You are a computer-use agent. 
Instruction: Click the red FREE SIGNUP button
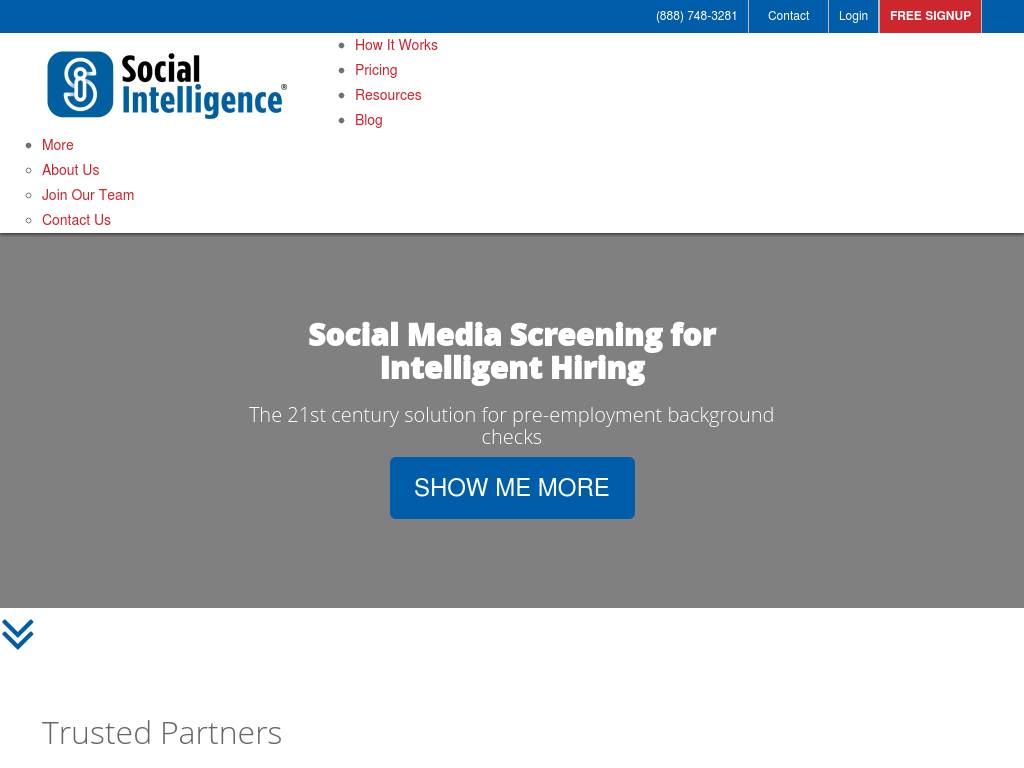tap(930, 16)
